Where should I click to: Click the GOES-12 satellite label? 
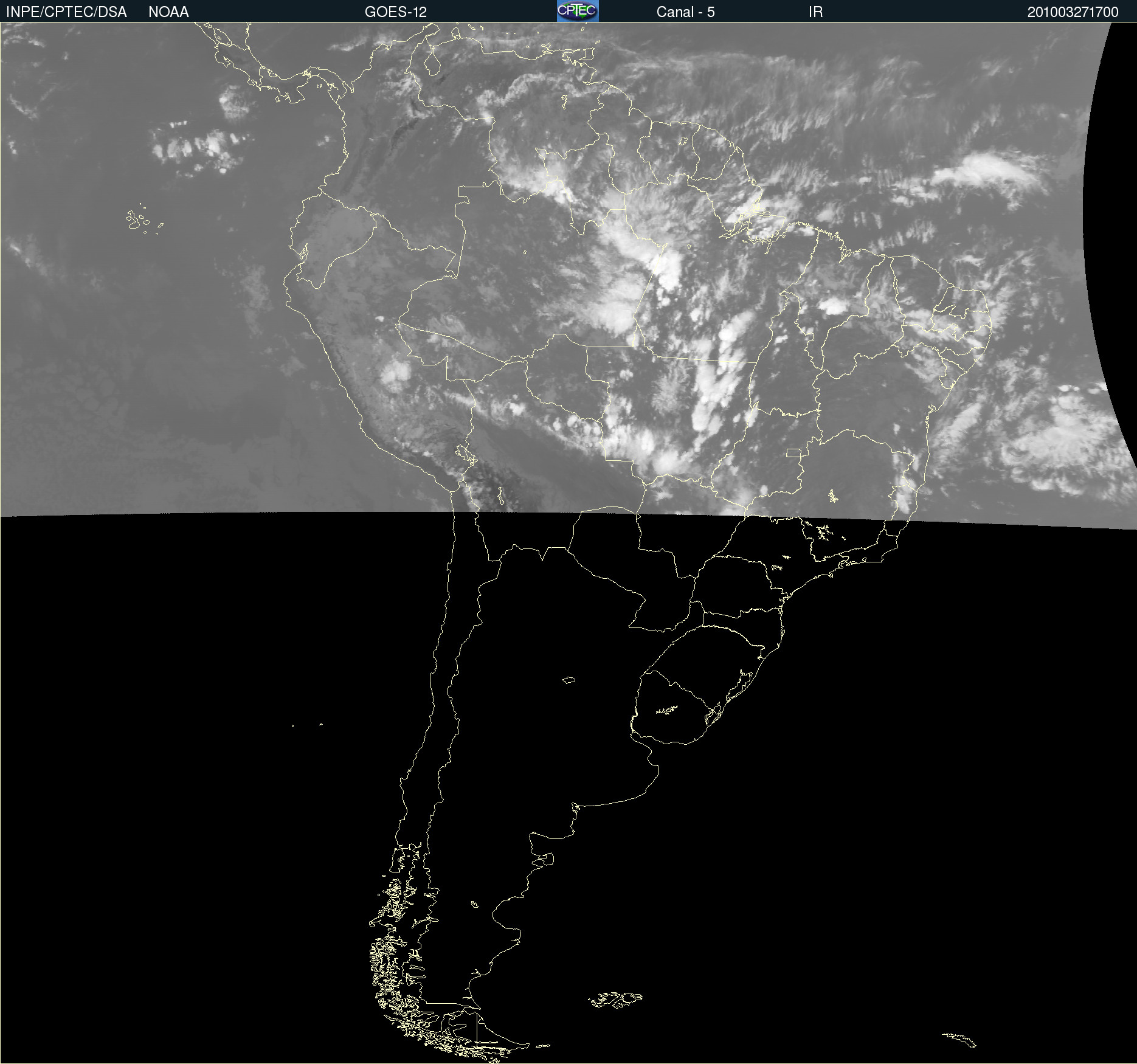(x=396, y=12)
